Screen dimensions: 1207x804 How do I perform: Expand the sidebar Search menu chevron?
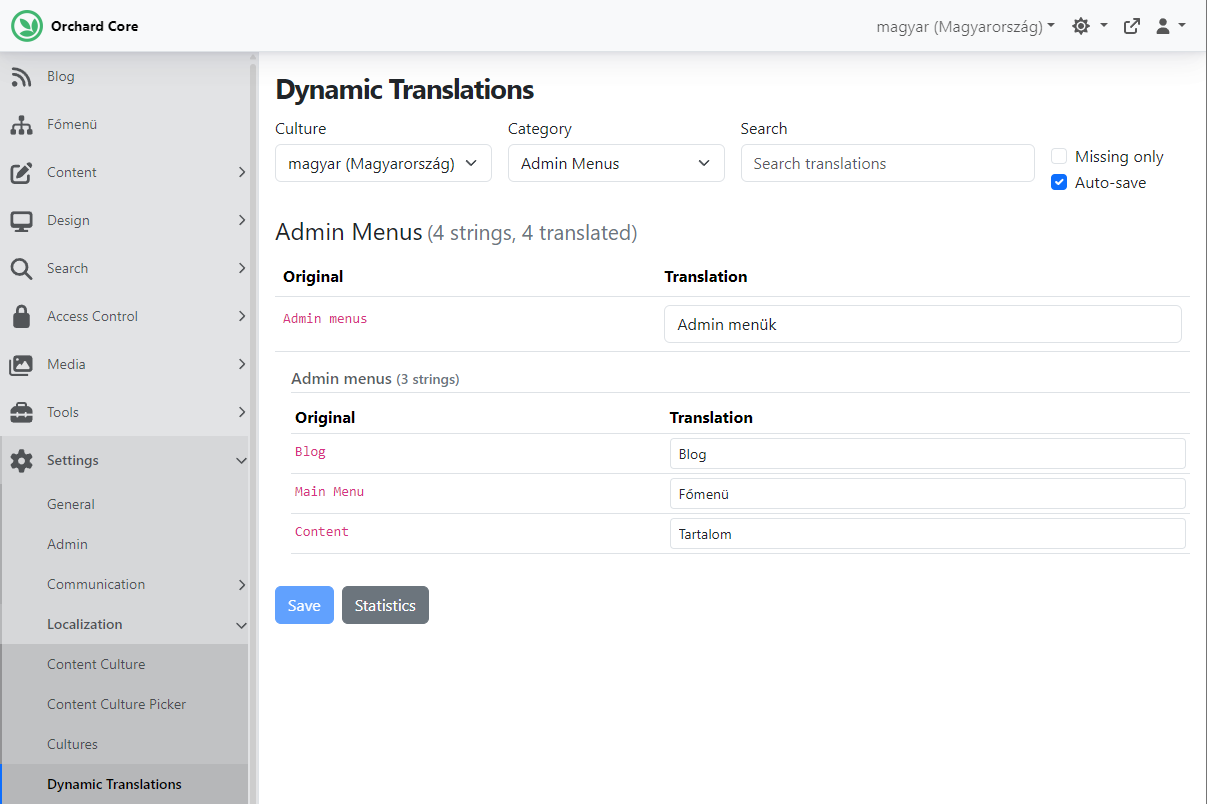coord(241,268)
